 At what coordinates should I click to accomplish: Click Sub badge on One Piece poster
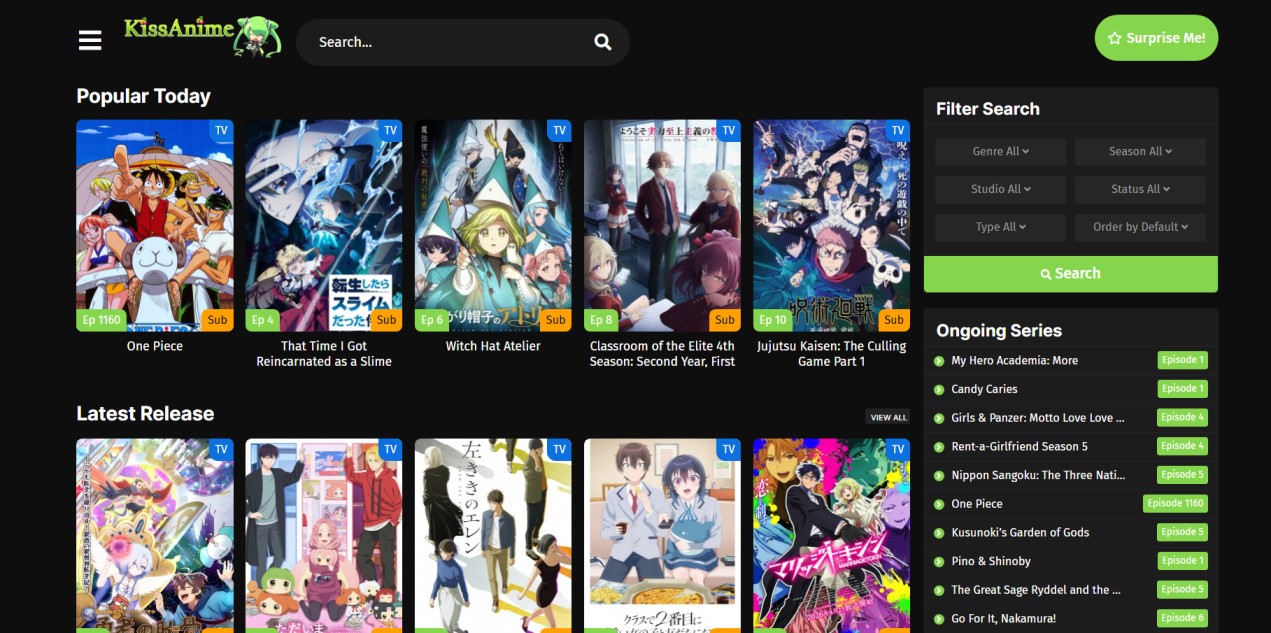click(217, 320)
